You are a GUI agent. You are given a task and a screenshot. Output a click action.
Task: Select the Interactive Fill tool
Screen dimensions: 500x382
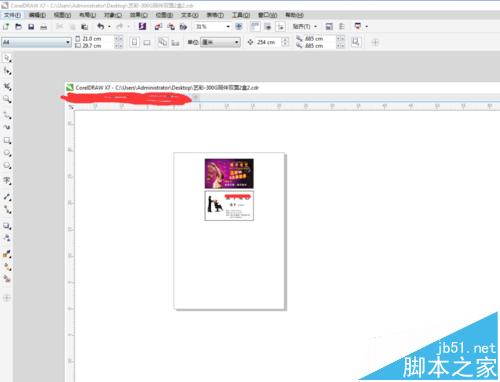(7, 267)
